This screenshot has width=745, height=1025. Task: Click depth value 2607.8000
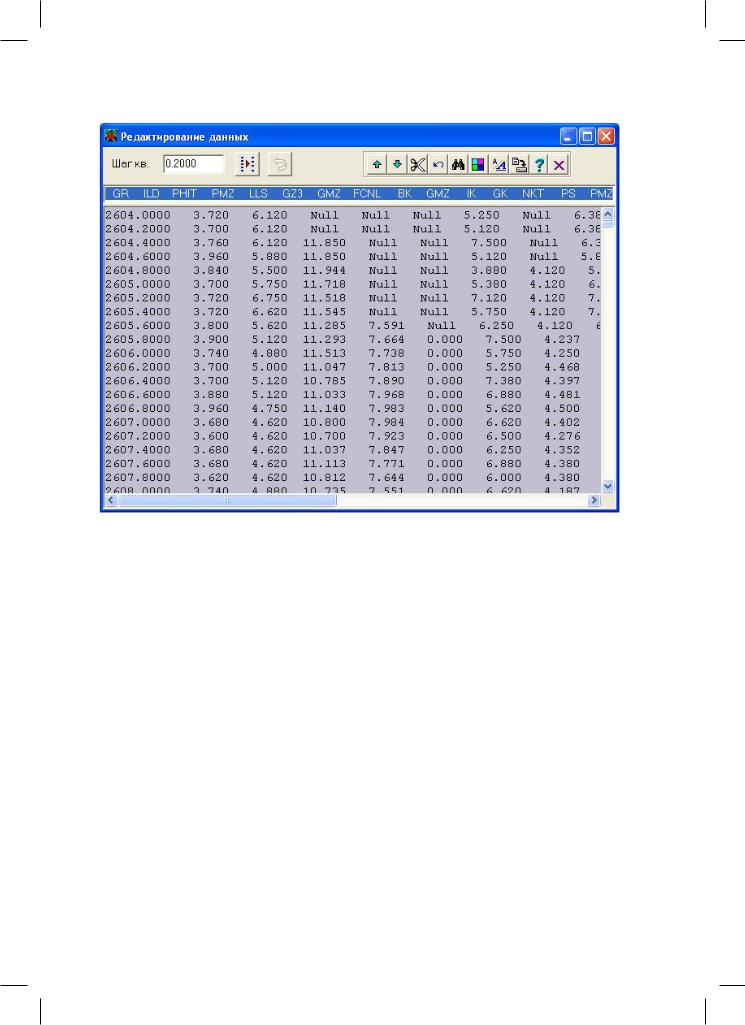click(x=138, y=477)
